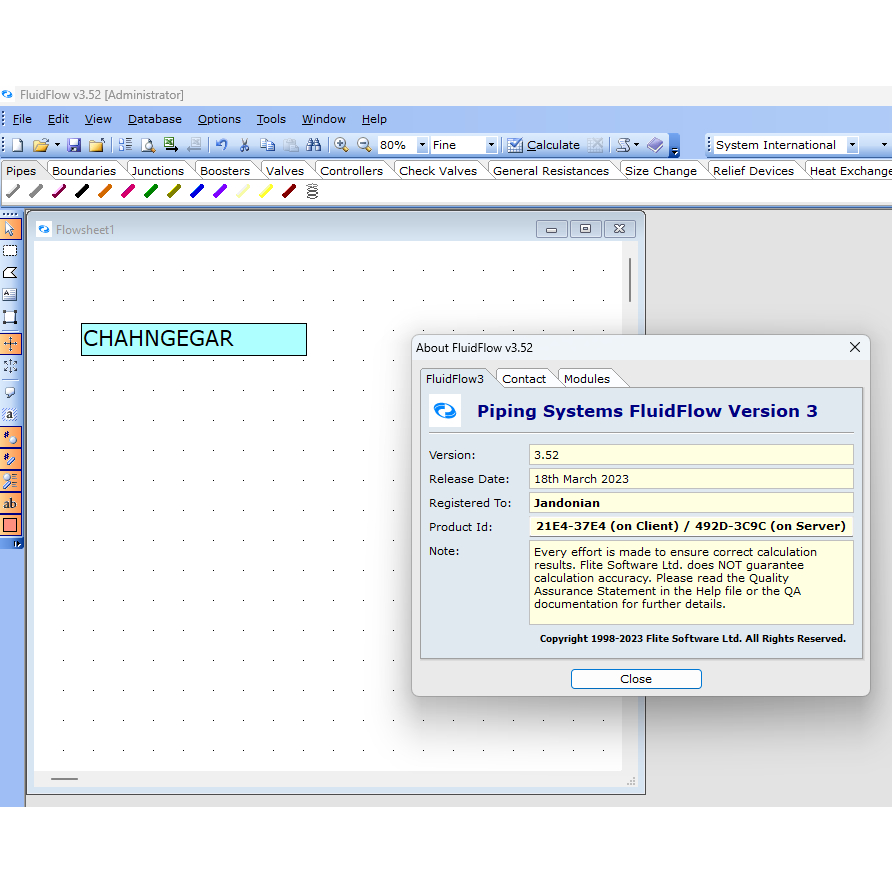Click the Calculate button

pyautogui.click(x=543, y=145)
